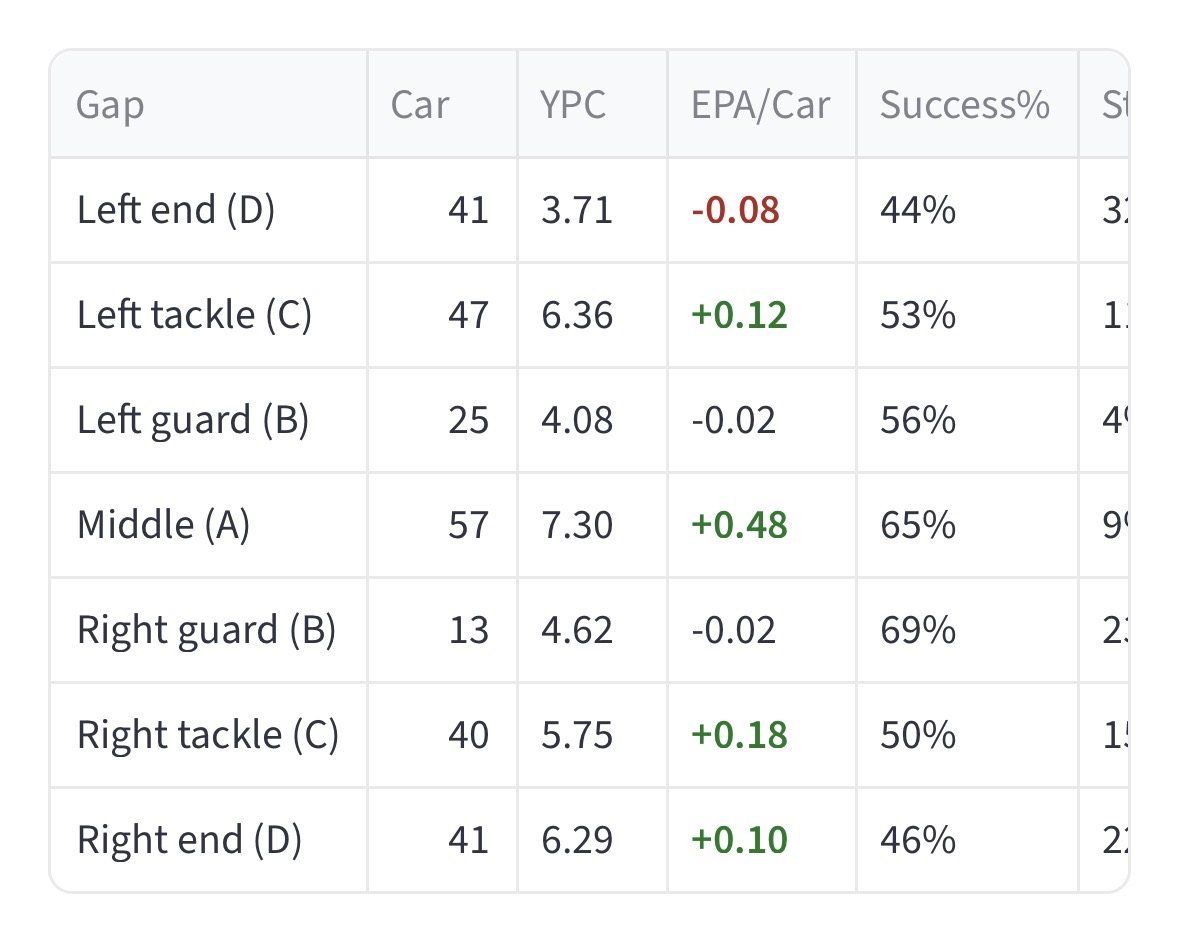The image size is (1179, 928).
Task: Click the green +0.48 EPA value
Action: click(739, 525)
